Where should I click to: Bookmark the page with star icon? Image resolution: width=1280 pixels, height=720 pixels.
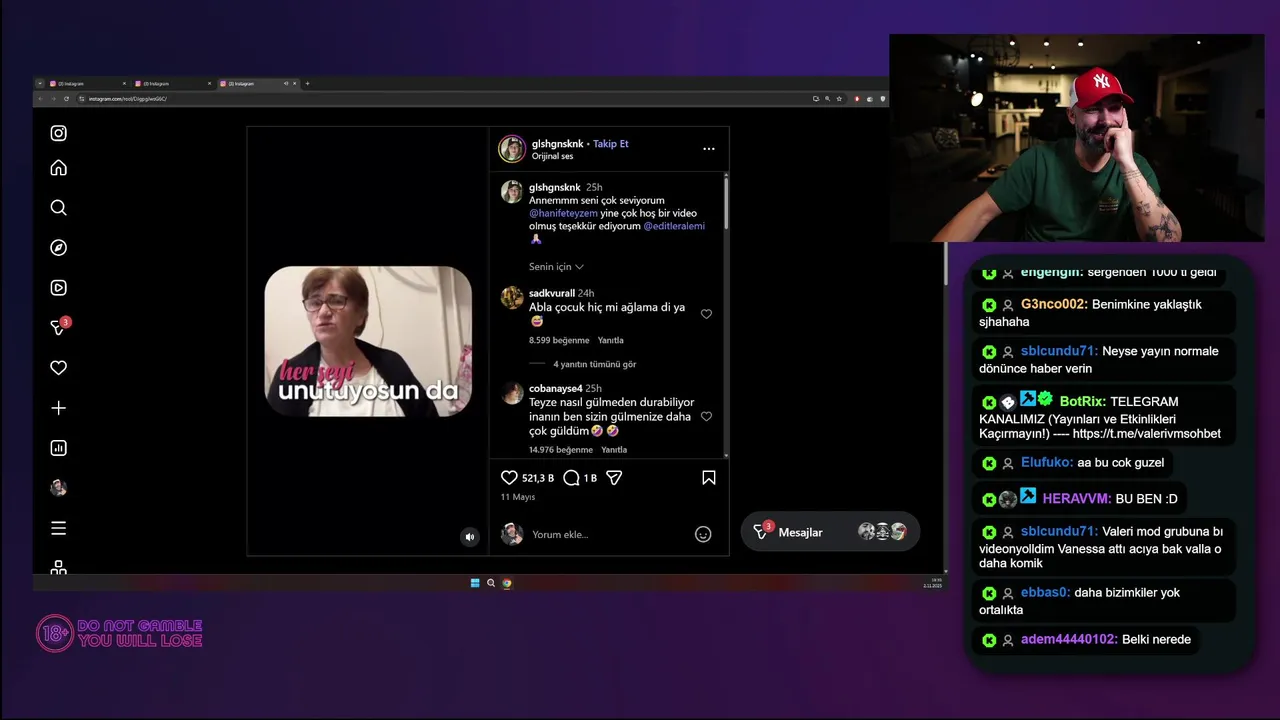[x=839, y=99]
